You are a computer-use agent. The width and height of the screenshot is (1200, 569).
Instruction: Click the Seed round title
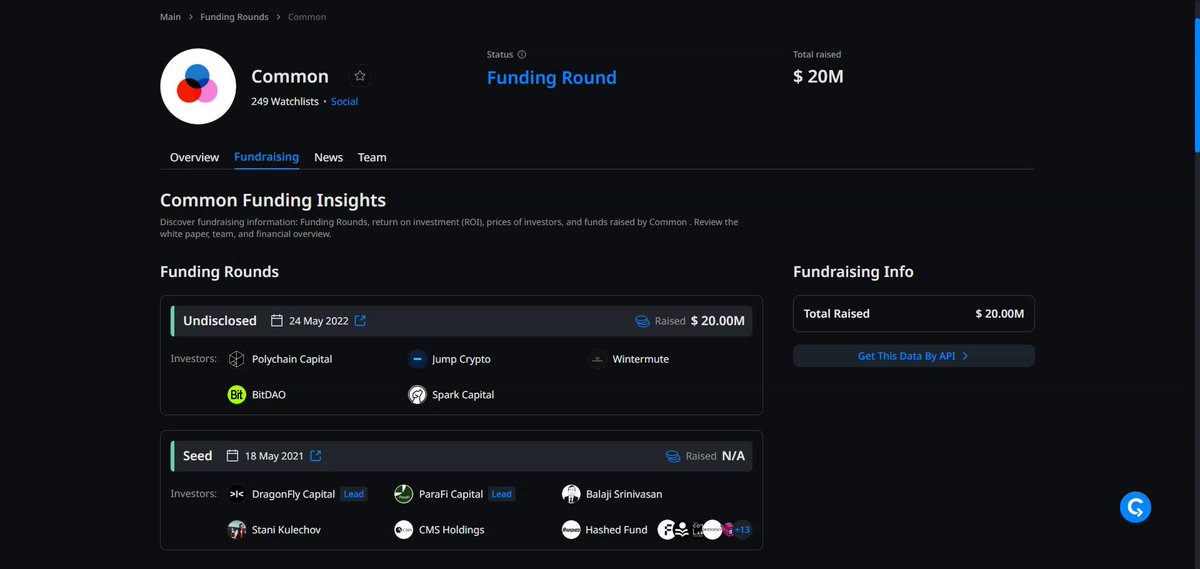(198, 456)
